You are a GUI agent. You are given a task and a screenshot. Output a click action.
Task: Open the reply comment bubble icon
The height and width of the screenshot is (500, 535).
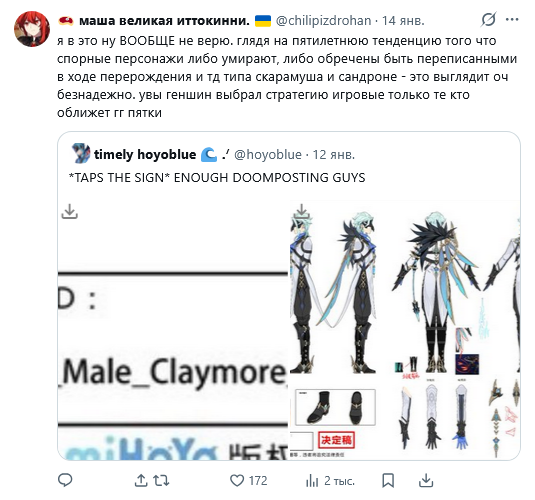pos(65,480)
